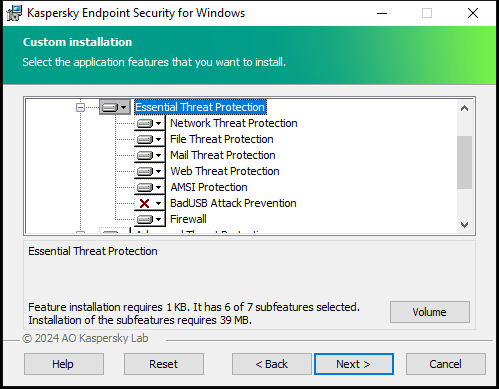Click the Volume button
499x389 pixels.
[x=430, y=312]
